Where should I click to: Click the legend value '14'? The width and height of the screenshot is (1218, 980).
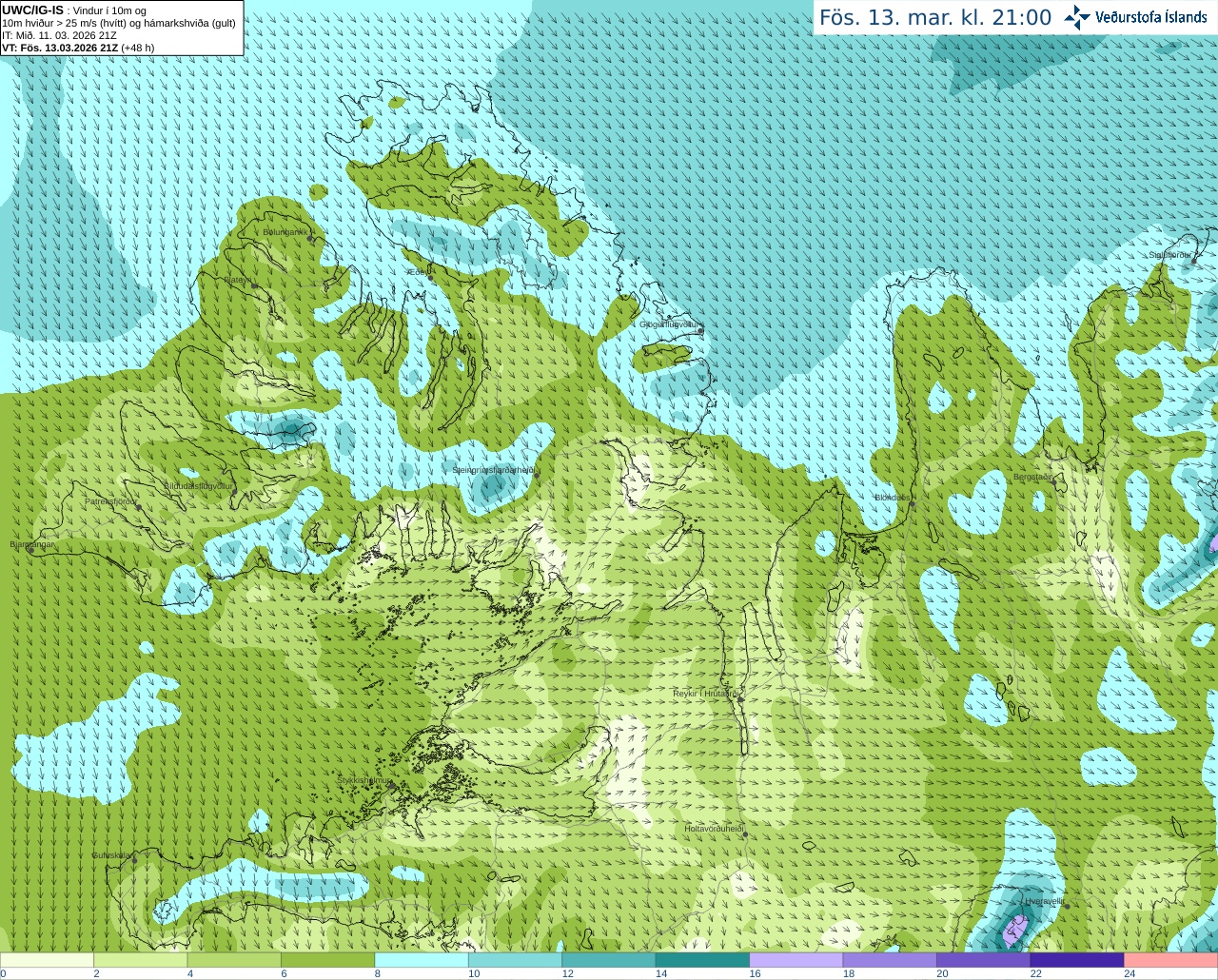[x=661, y=973]
